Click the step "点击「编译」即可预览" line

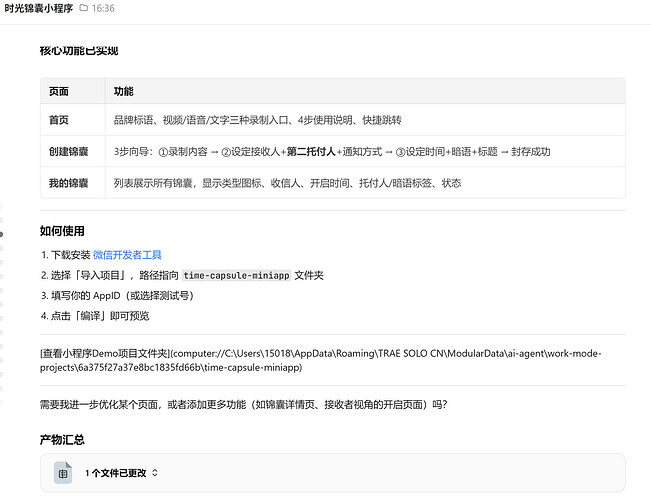coord(95,316)
